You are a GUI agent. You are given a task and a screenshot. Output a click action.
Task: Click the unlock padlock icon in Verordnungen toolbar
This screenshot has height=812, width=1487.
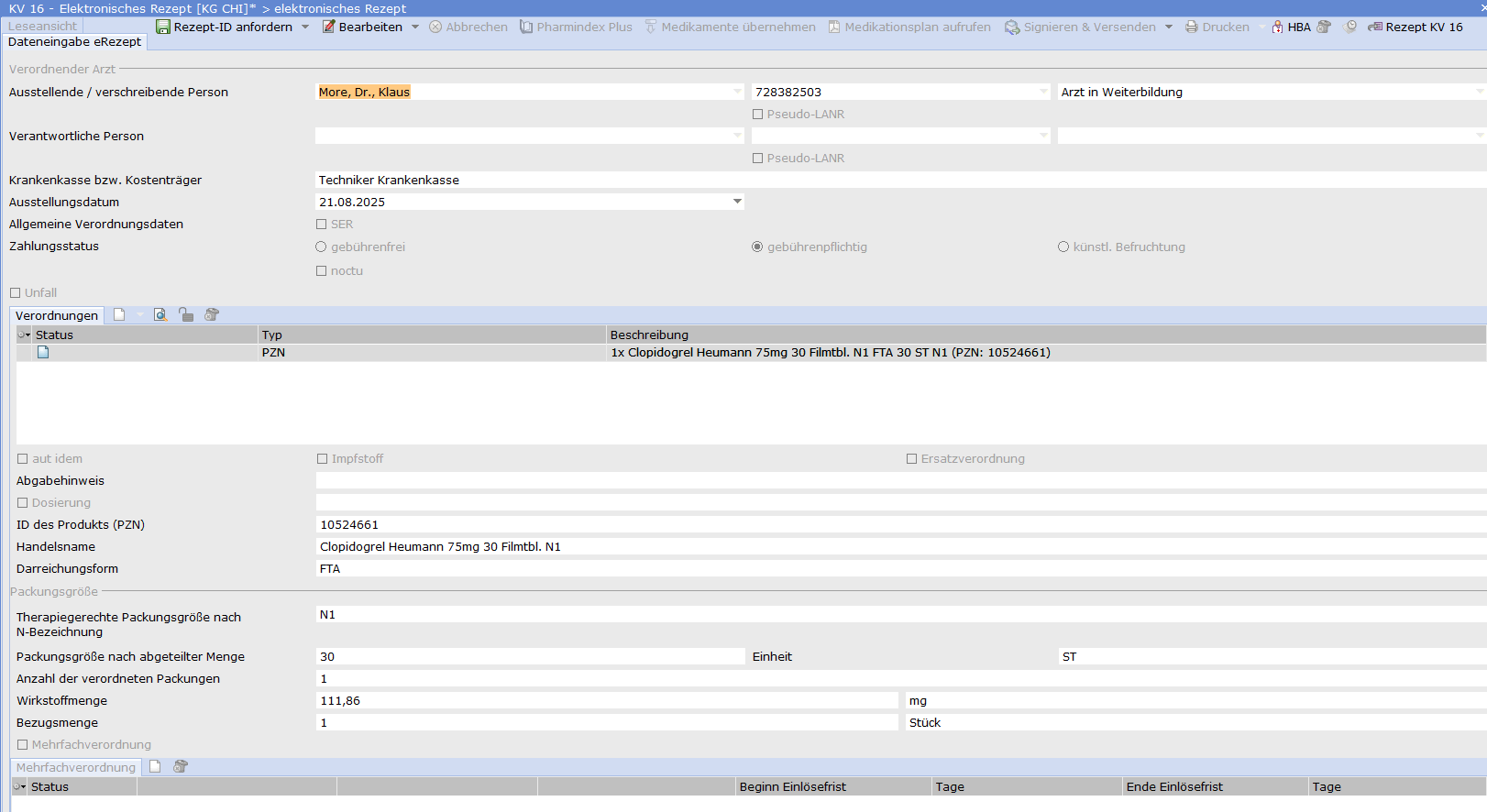tap(186, 314)
